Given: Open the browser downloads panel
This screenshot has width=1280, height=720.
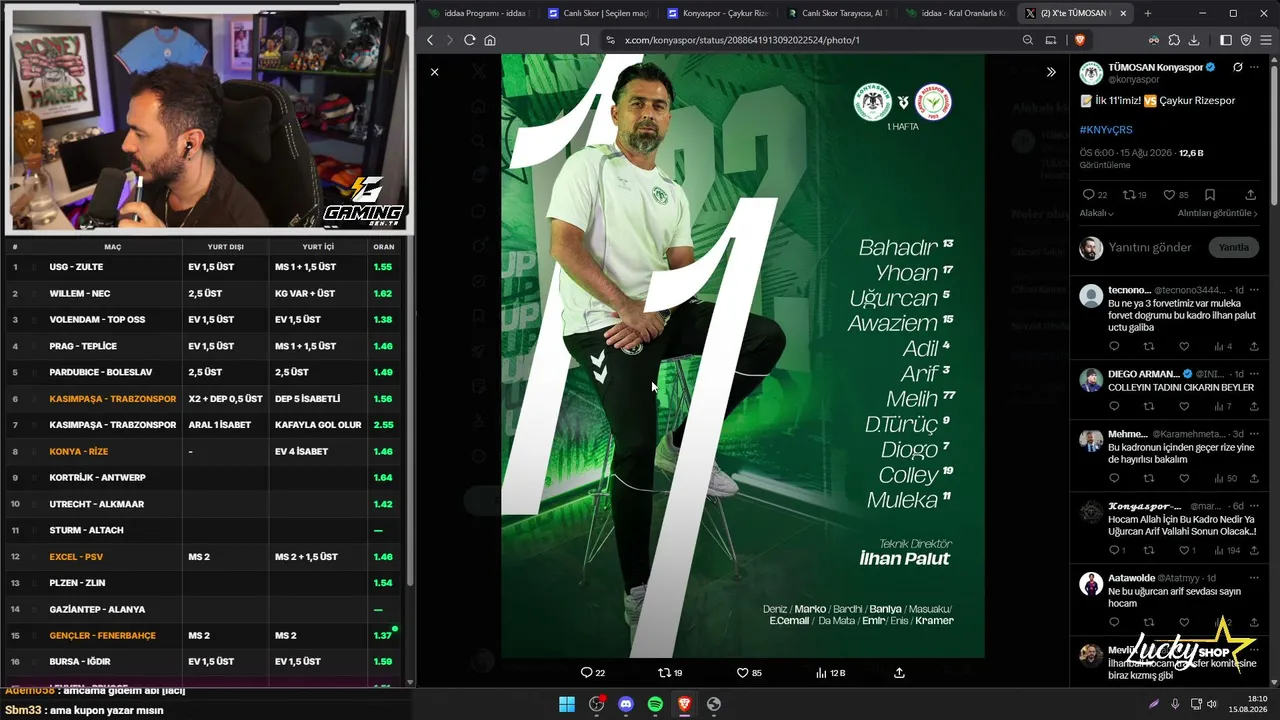Looking at the screenshot, I should coord(1195,40).
